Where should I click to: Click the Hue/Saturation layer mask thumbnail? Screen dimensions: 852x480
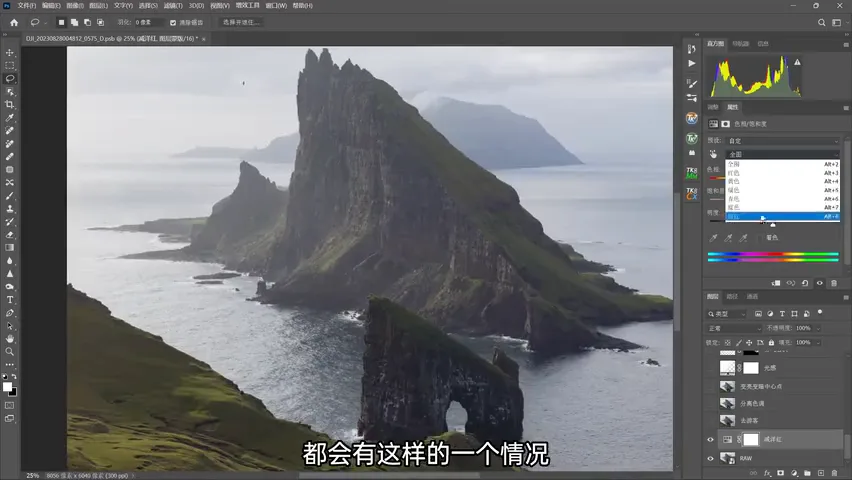pyautogui.click(x=750, y=439)
